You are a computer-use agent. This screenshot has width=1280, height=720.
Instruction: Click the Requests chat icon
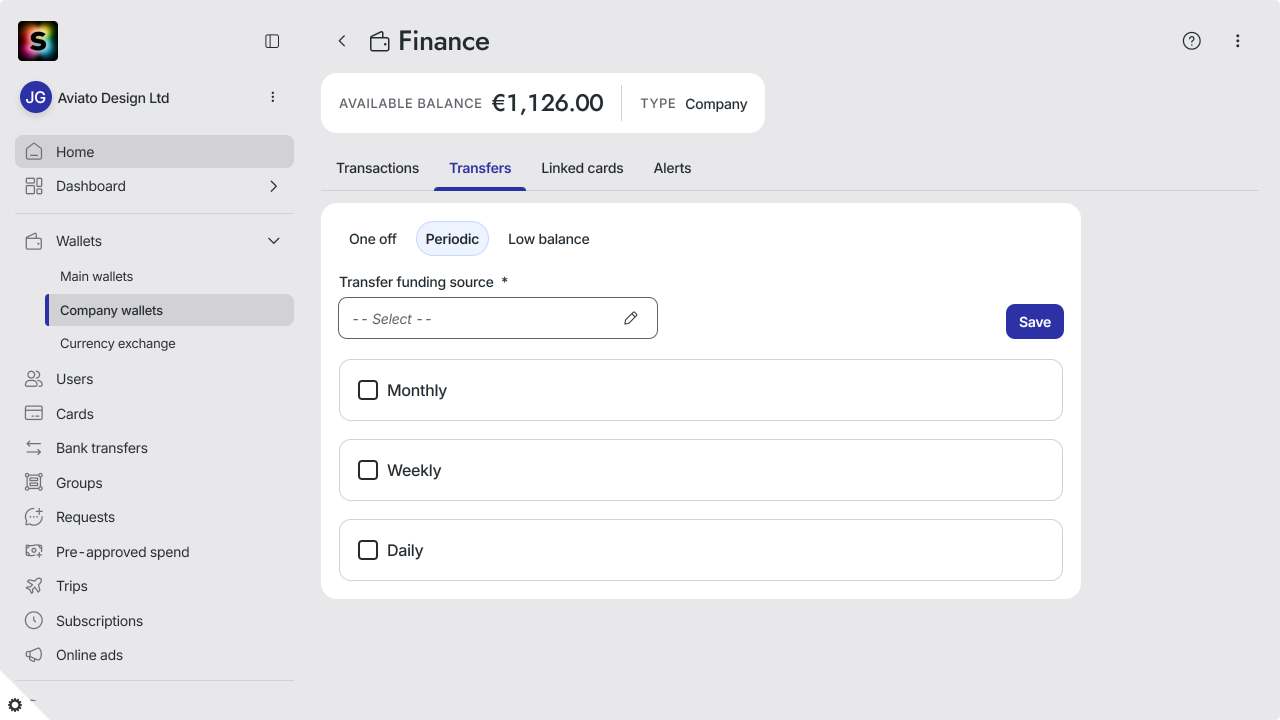[34, 517]
